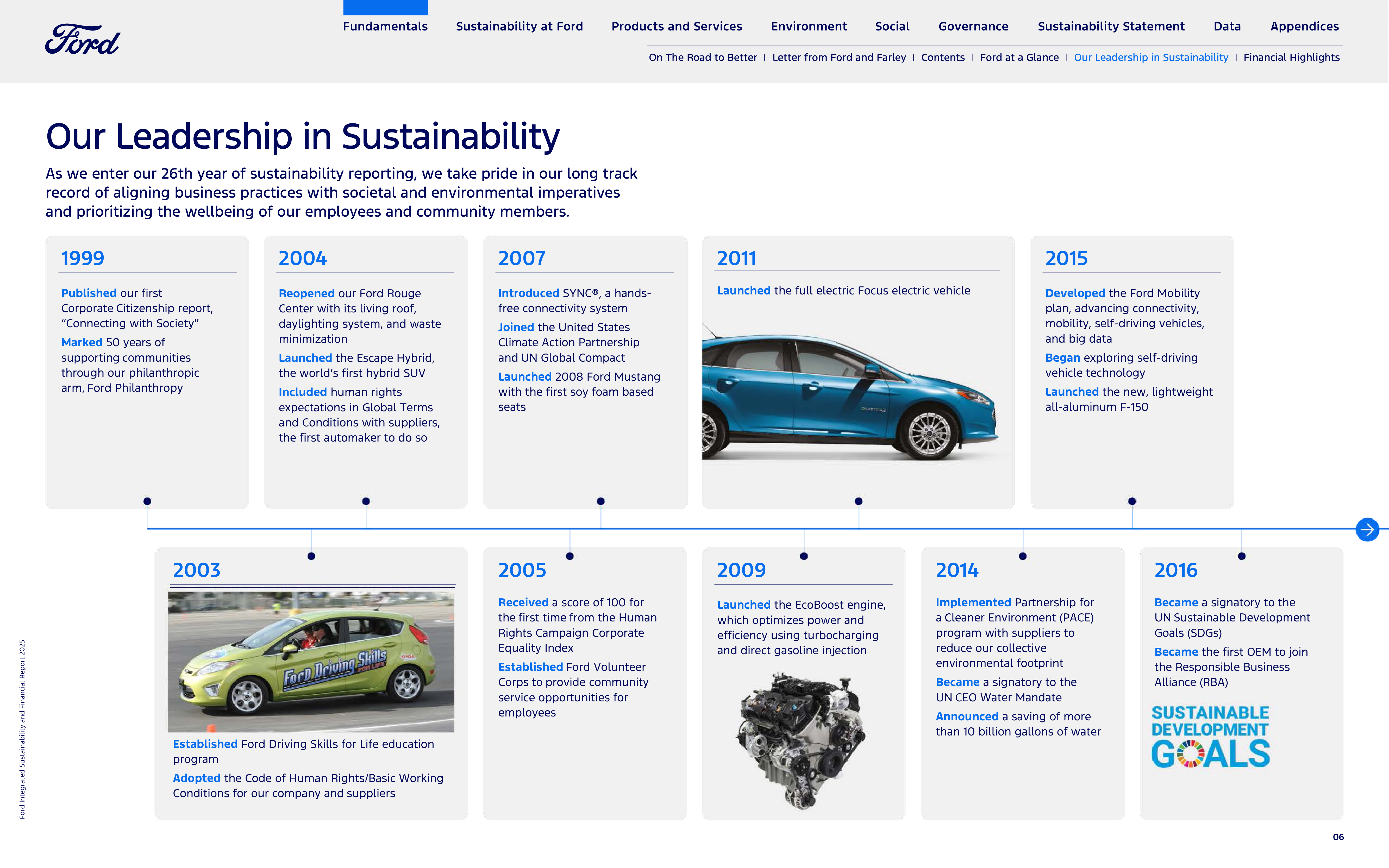Image resolution: width=1389 pixels, height=868 pixels.
Task: Click page number 06
Action: pyautogui.click(x=1338, y=837)
